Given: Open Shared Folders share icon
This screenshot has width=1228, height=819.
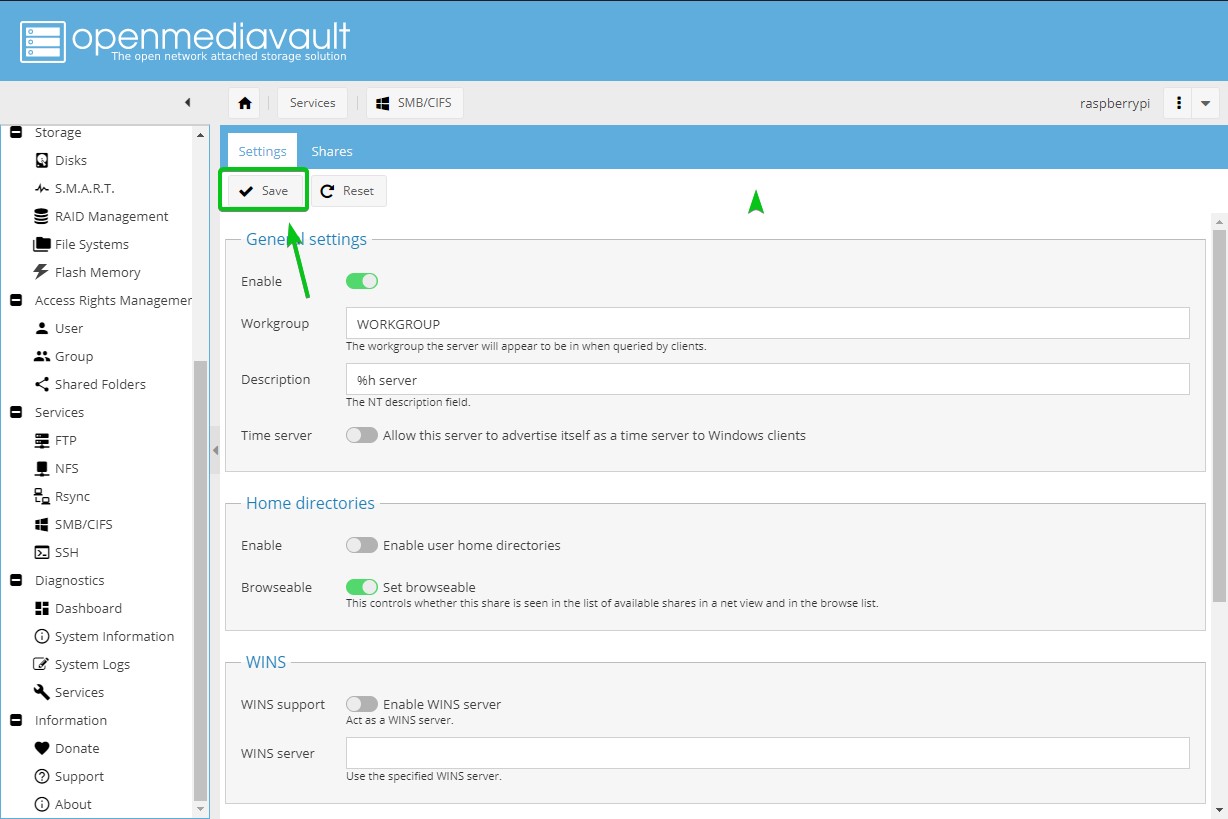Looking at the screenshot, I should (42, 384).
